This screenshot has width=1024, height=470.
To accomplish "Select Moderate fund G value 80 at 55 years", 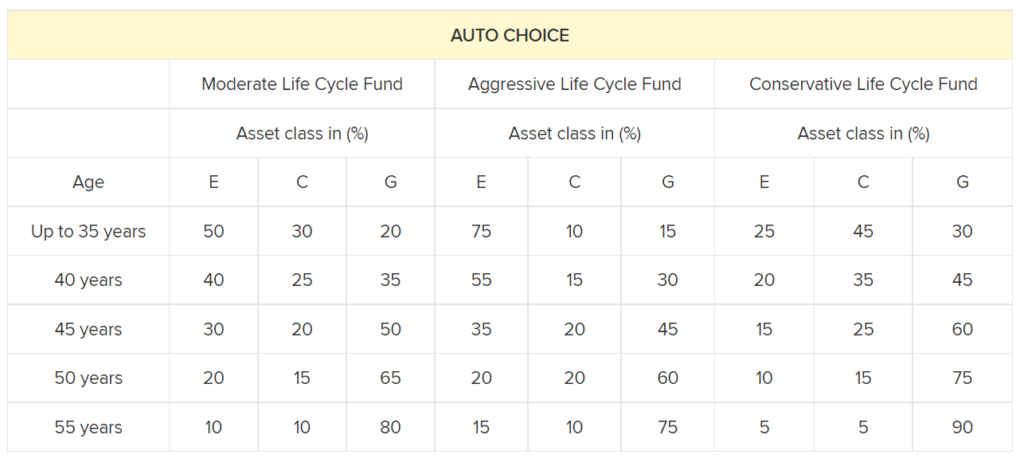I will (390, 427).
